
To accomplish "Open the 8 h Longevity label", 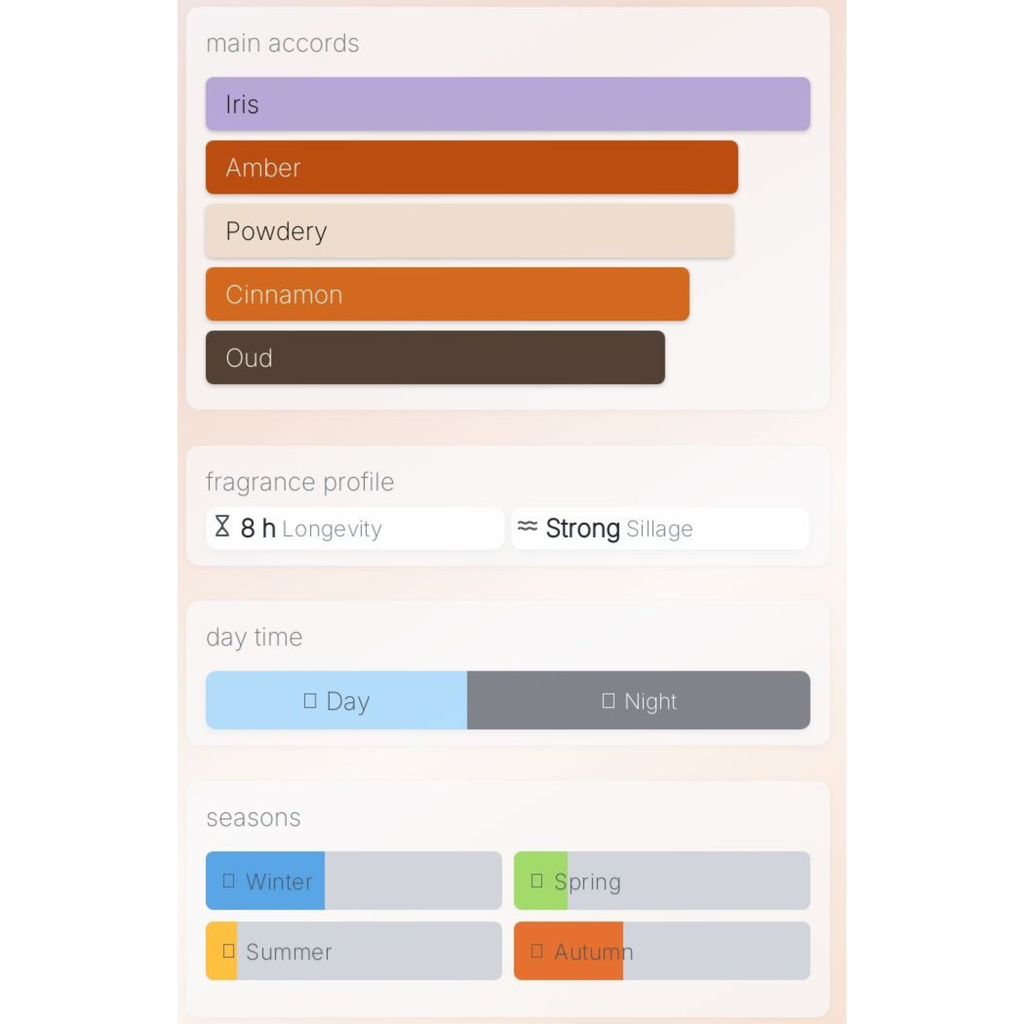I will (312, 529).
